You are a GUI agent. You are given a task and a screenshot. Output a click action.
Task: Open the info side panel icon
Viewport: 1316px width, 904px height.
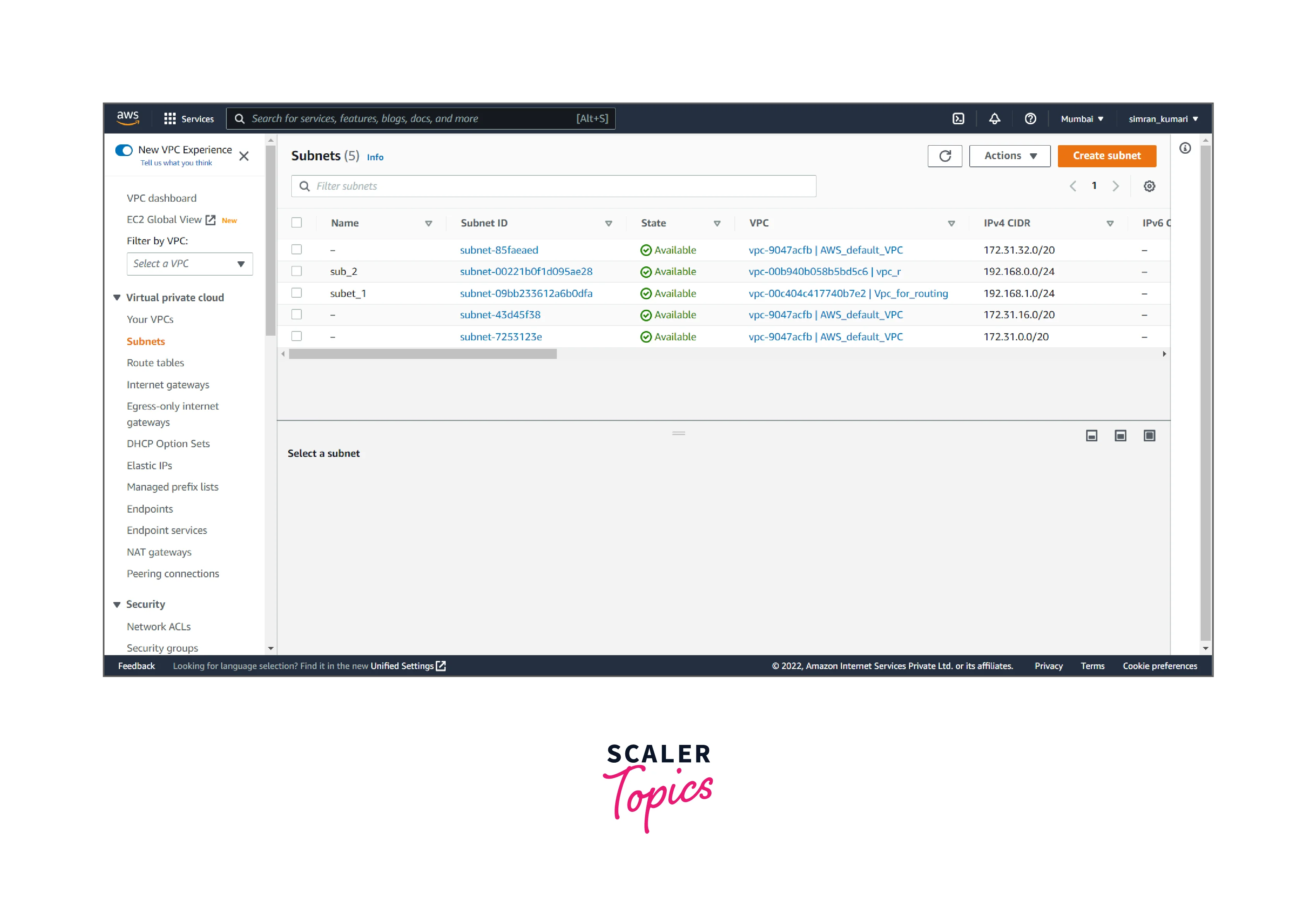pyautogui.click(x=1184, y=148)
